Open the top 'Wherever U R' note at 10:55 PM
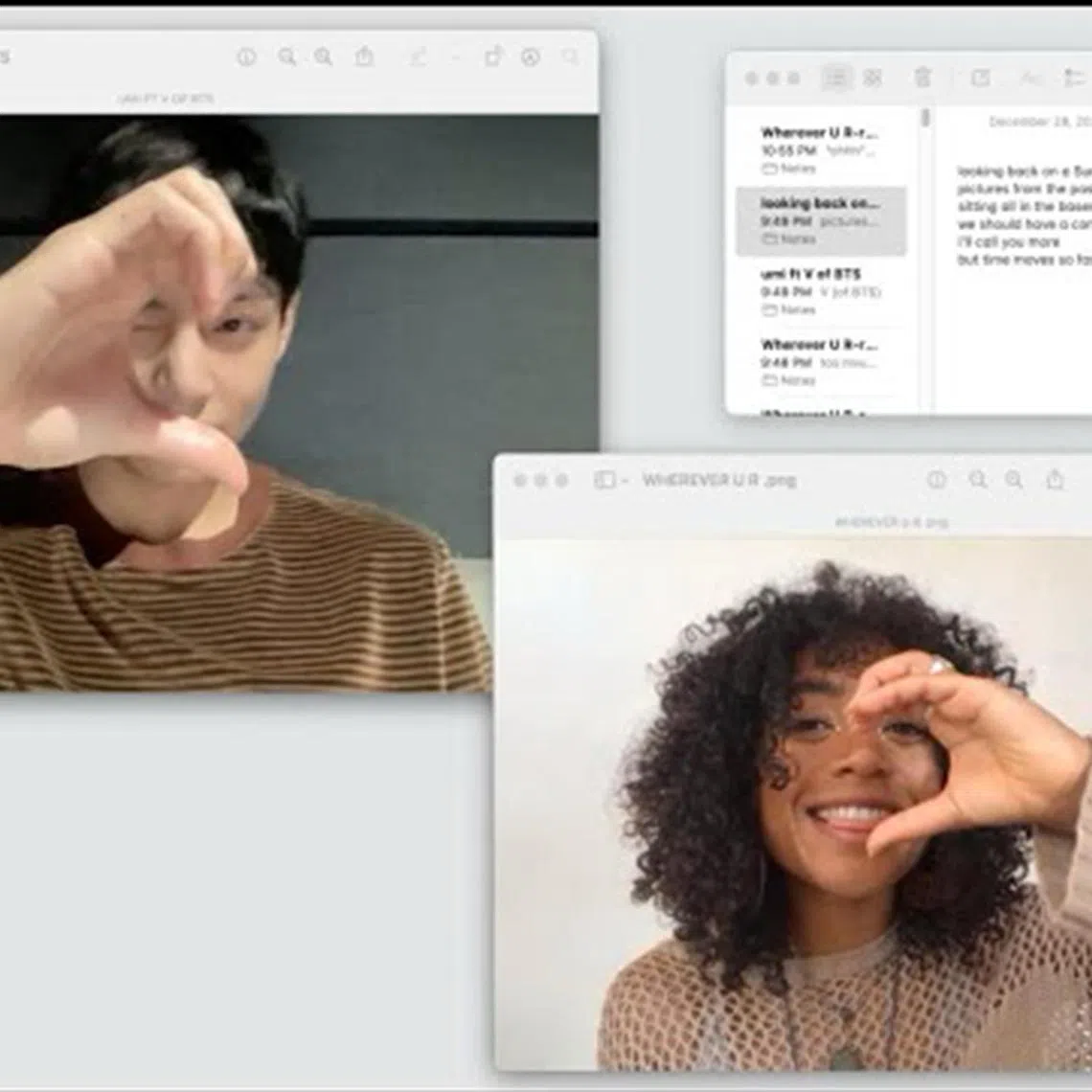 [820, 149]
